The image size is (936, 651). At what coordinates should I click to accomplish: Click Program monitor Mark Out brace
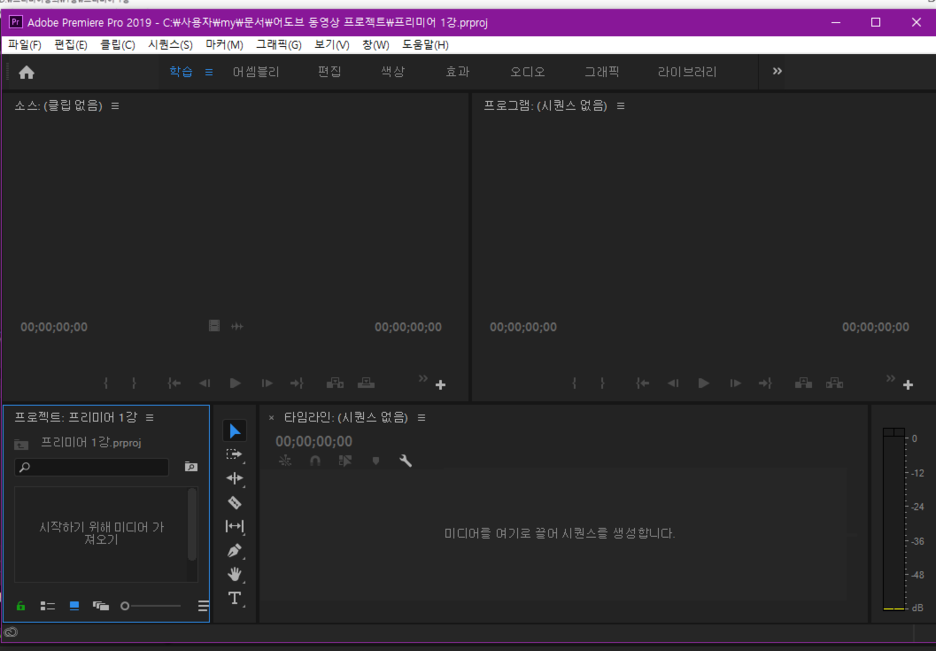602,383
